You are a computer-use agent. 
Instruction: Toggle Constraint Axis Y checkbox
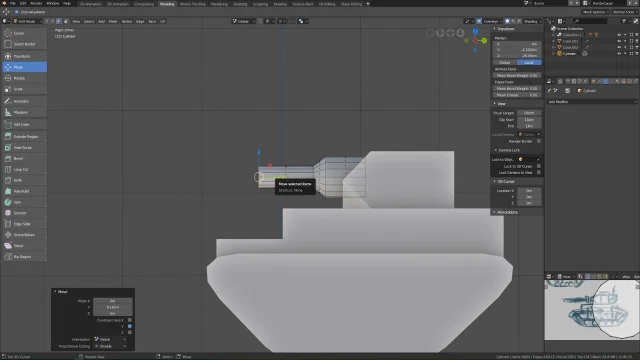[x=130, y=326]
